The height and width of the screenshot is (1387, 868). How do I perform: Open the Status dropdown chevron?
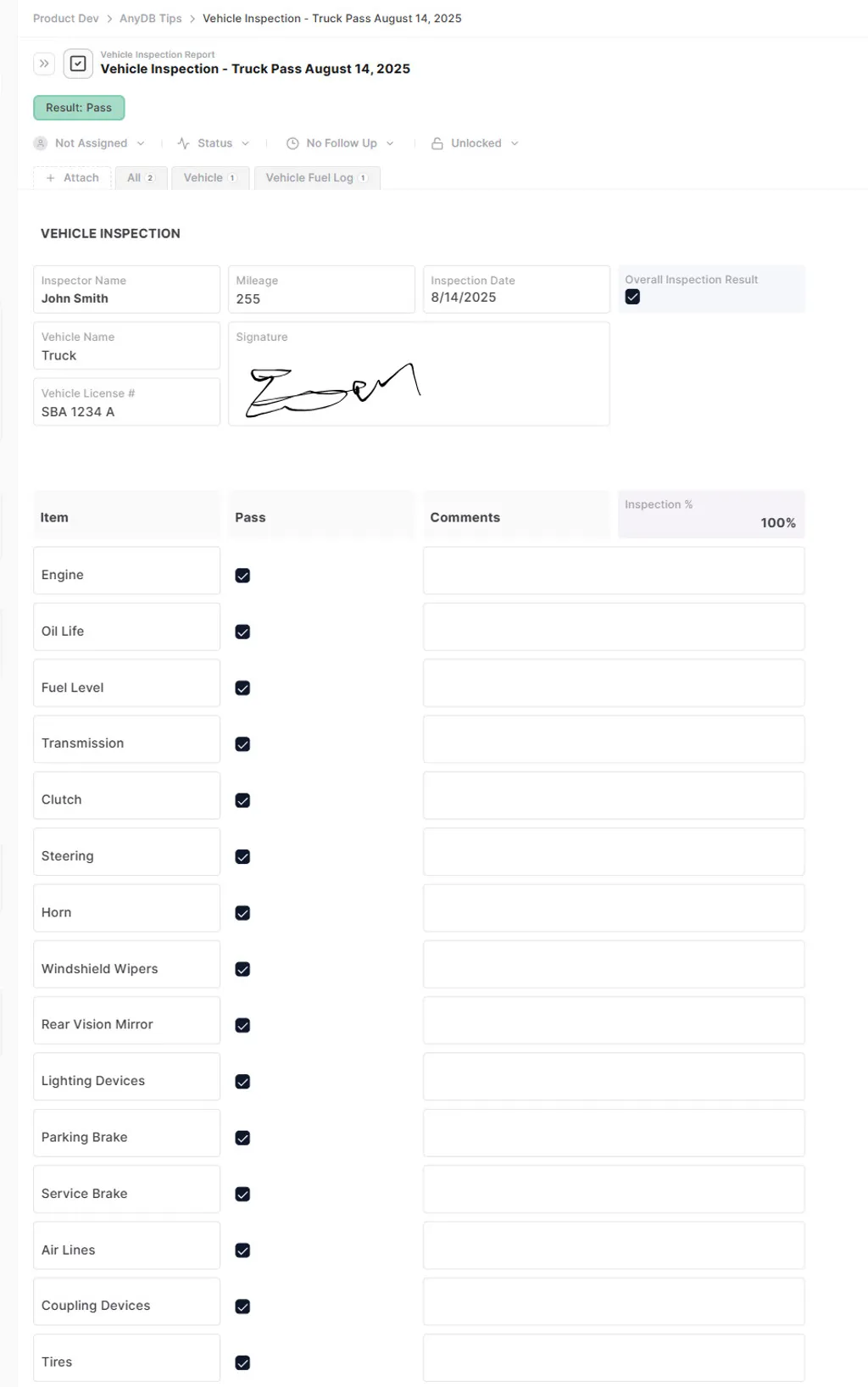246,143
